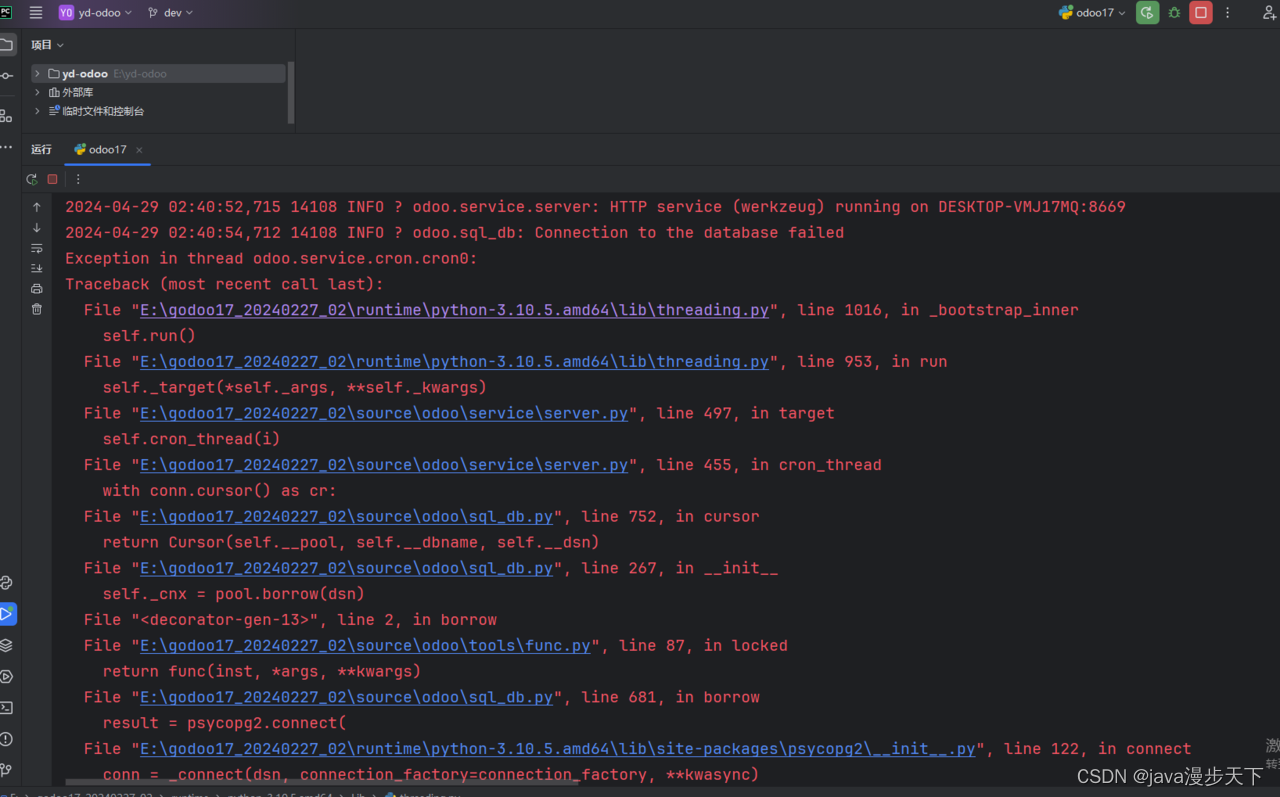
Task: Open the Structure tool window
Action: pos(7,116)
